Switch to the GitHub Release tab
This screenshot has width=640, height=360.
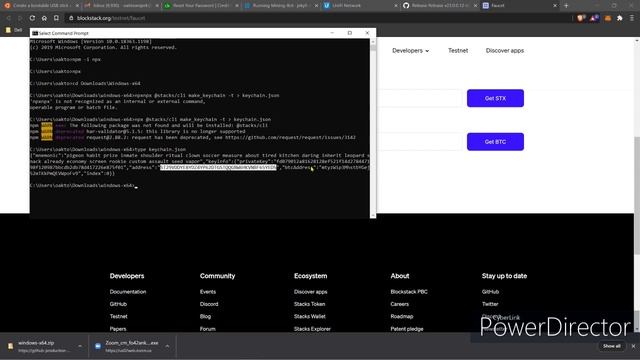click(x=440, y=6)
